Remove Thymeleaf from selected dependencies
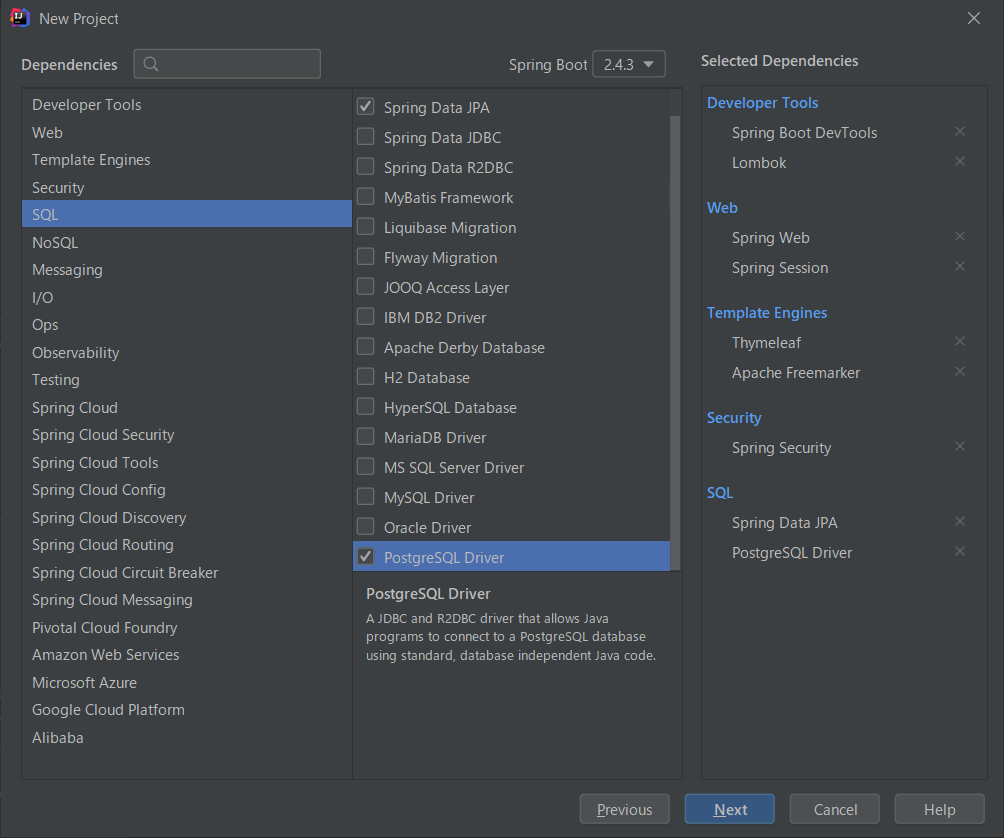Image resolution: width=1004 pixels, height=838 pixels. (959, 342)
